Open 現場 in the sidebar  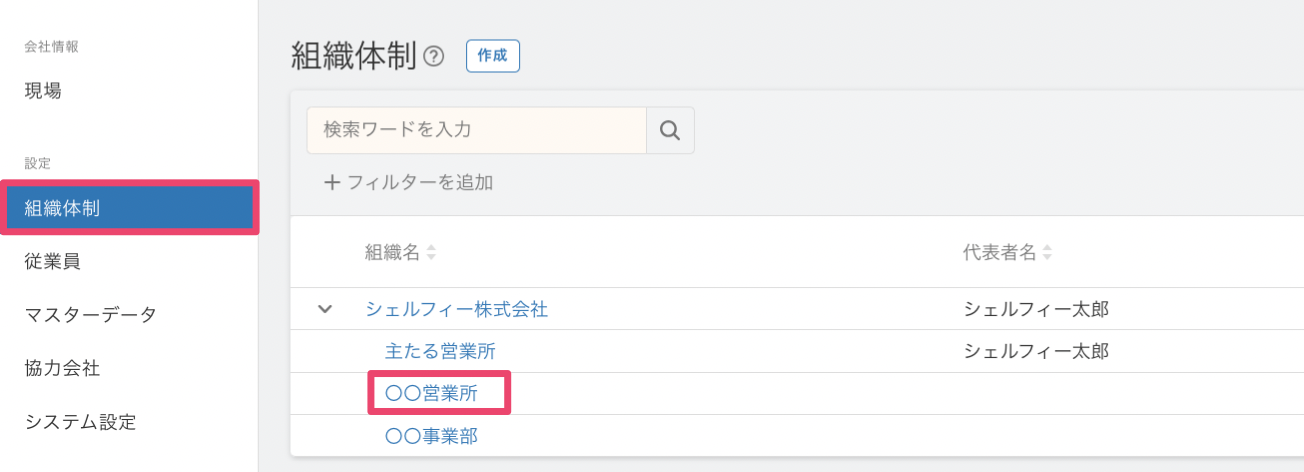coord(43,91)
